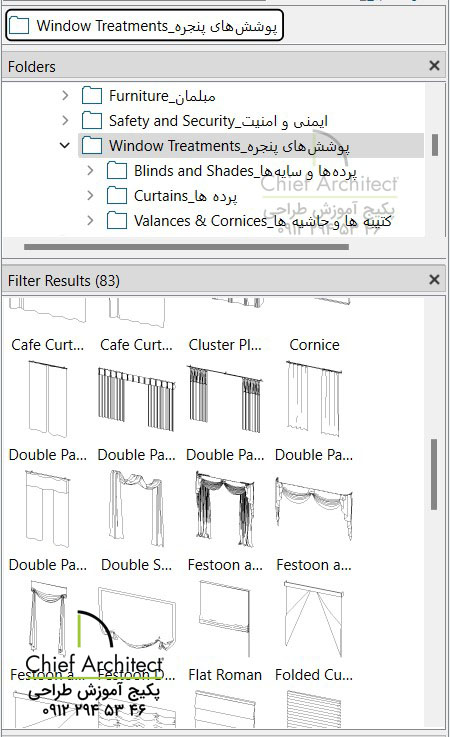The width and height of the screenshot is (450, 737).
Task: Expand the Safety and Security folder
Action: pos(65,121)
